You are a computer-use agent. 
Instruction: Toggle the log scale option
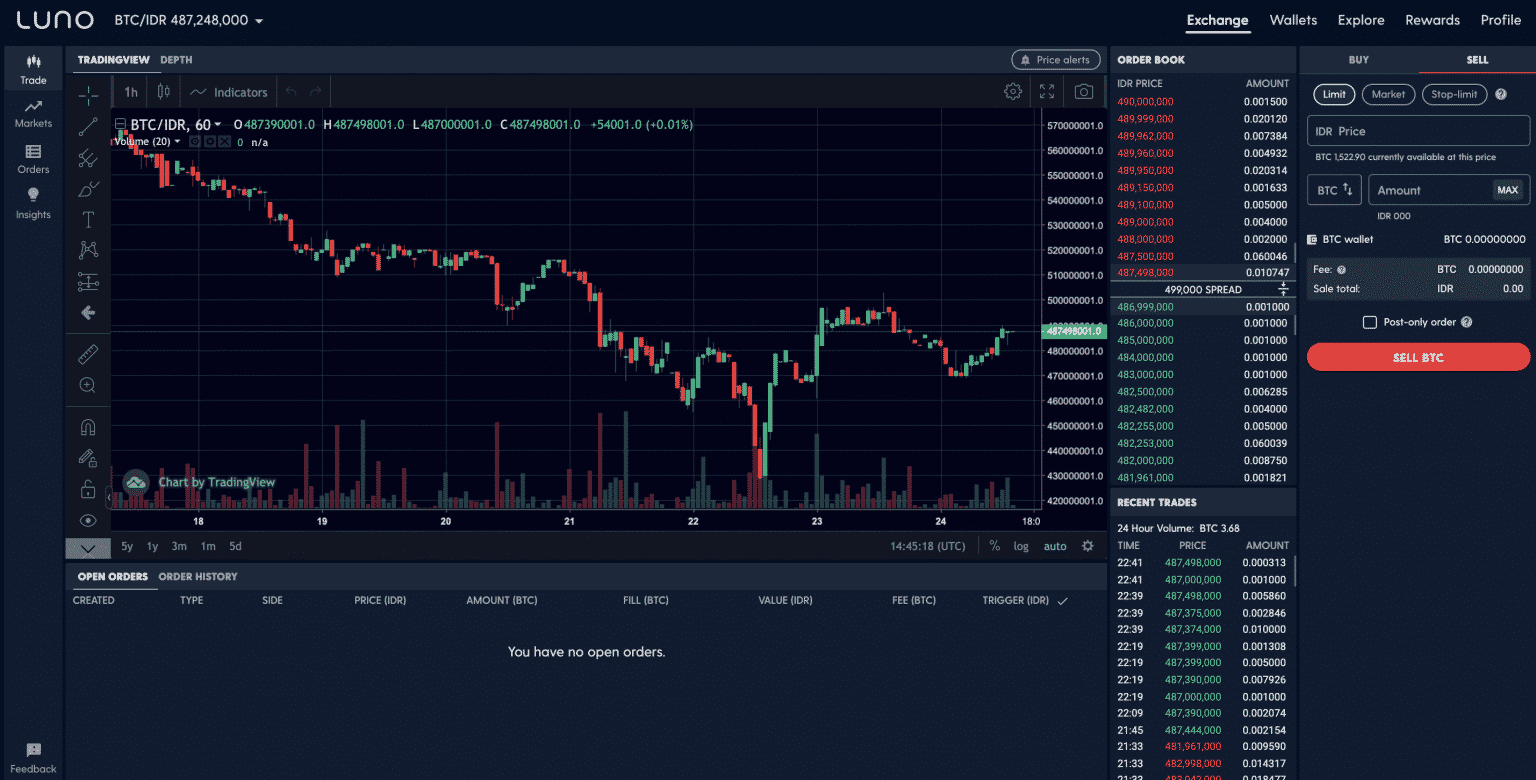coord(1020,546)
